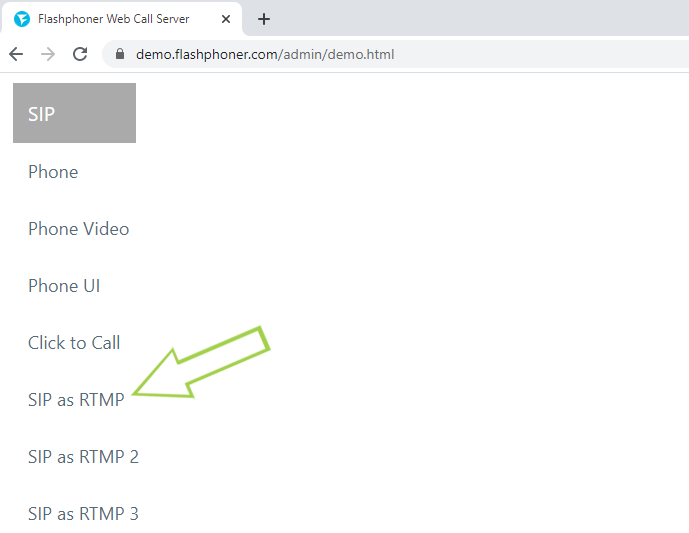
Task: Click the SIP section header
Action: tap(74, 113)
